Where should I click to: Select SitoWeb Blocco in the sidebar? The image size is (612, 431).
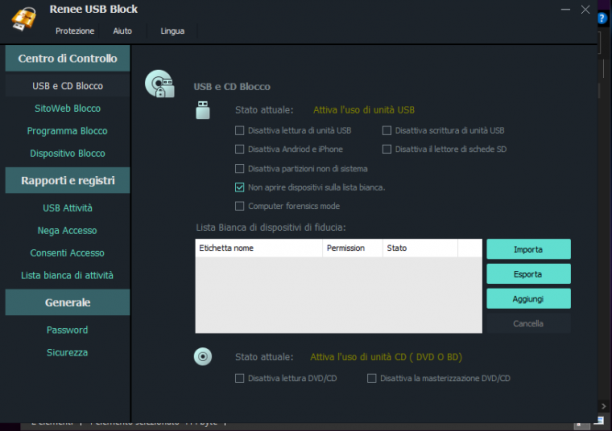coord(68,109)
